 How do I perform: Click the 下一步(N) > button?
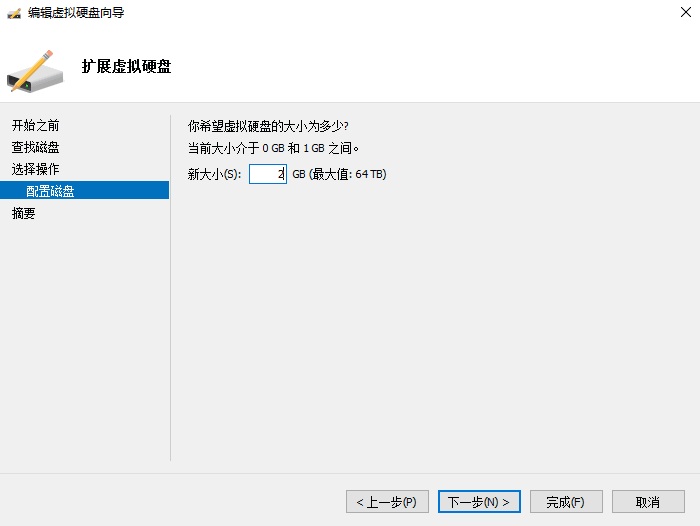click(479, 502)
